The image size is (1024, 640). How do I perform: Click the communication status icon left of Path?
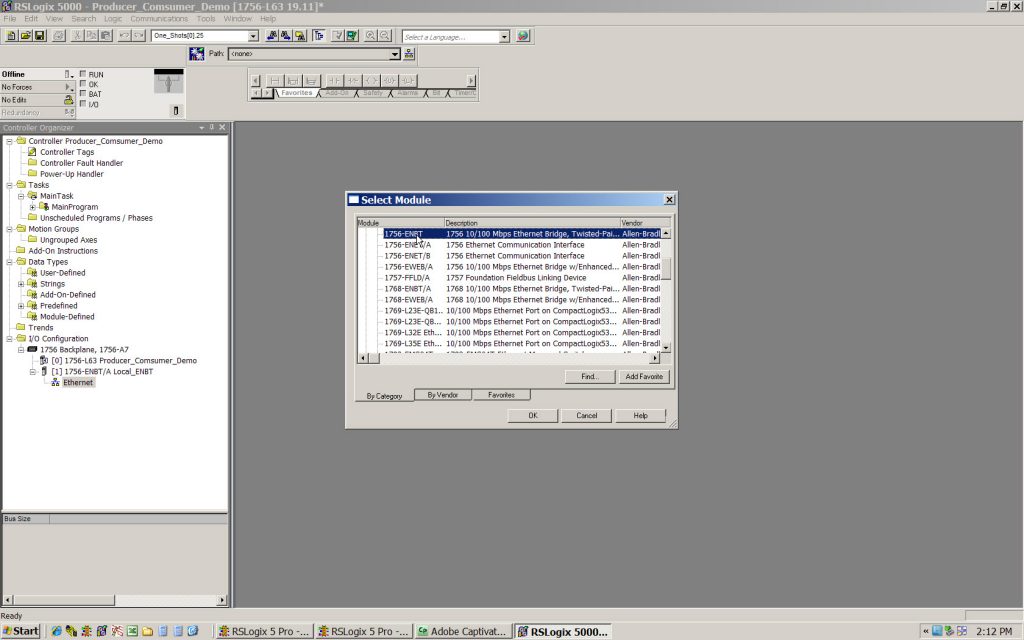click(x=197, y=54)
